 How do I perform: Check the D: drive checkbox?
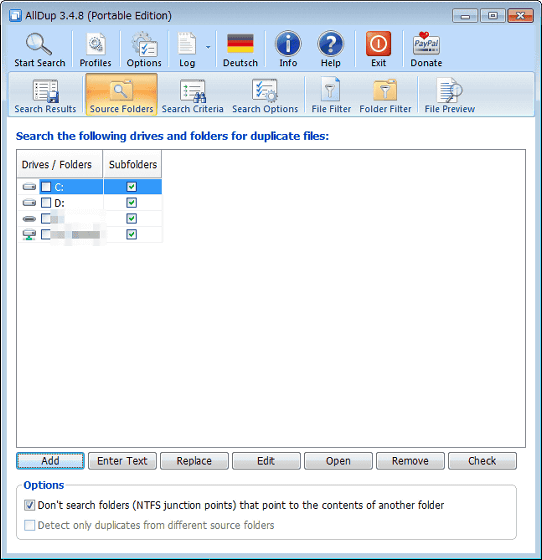[46, 203]
